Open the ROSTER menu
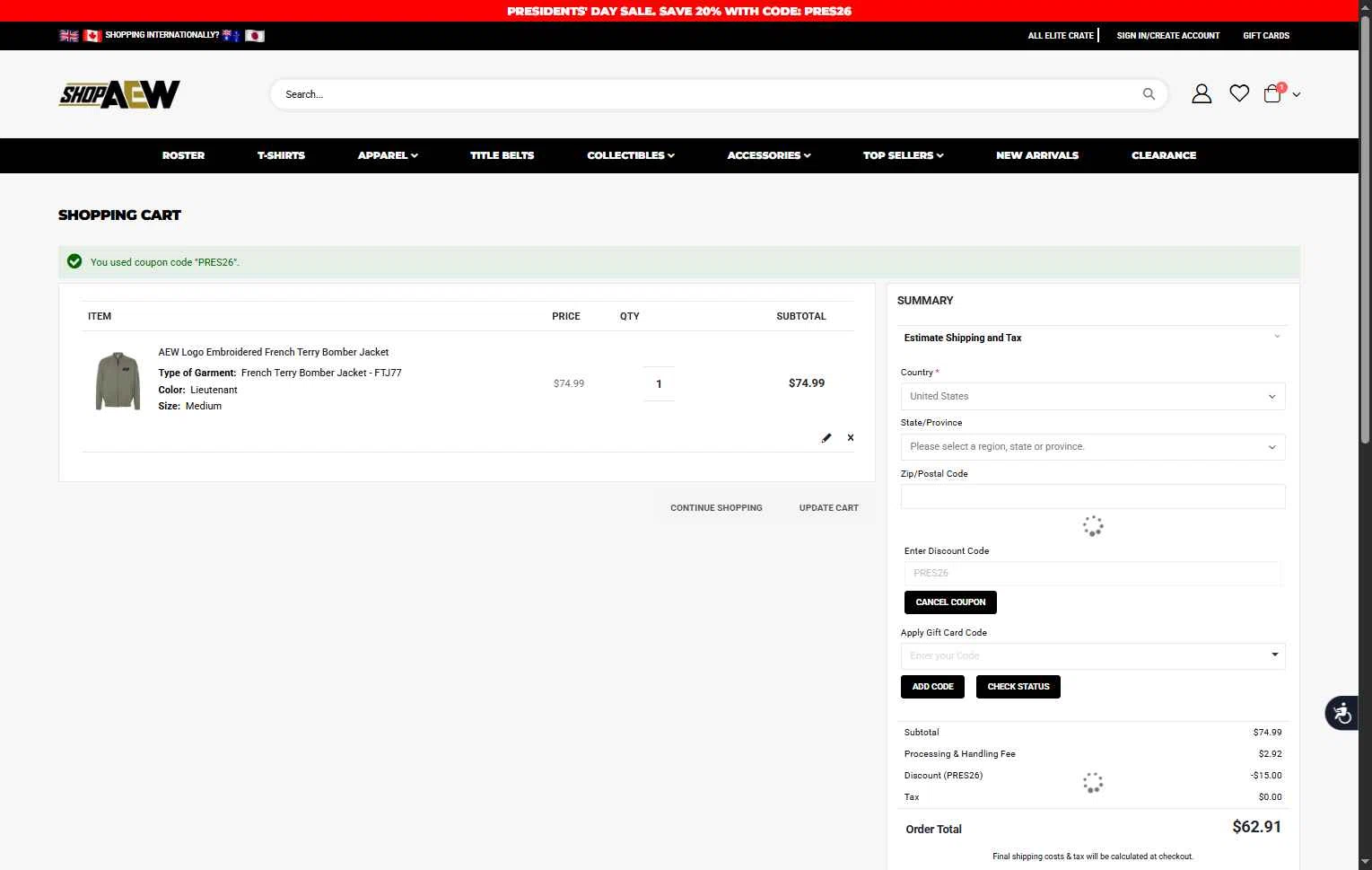1372x870 pixels. pyautogui.click(x=183, y=155)
